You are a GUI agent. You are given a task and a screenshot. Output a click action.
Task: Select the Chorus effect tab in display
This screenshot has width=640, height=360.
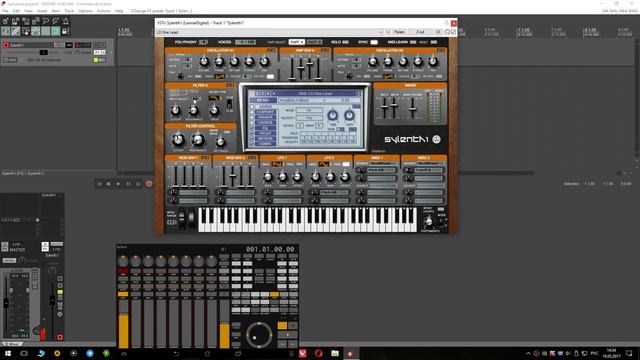pos(265,122)
